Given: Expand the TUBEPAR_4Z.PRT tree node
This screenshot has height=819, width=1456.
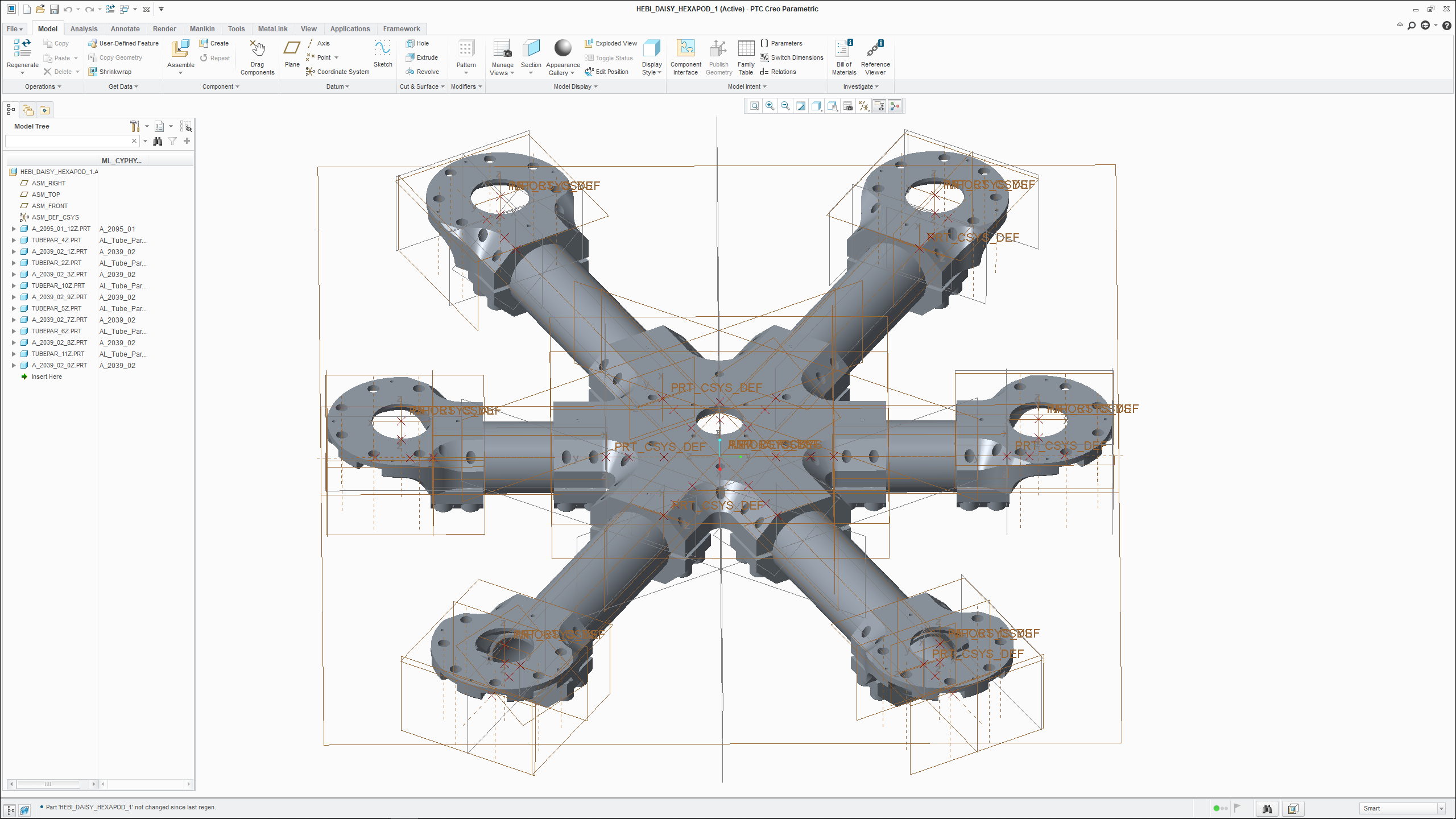Looking at the screenshot, I should click(x=14, y=241).
